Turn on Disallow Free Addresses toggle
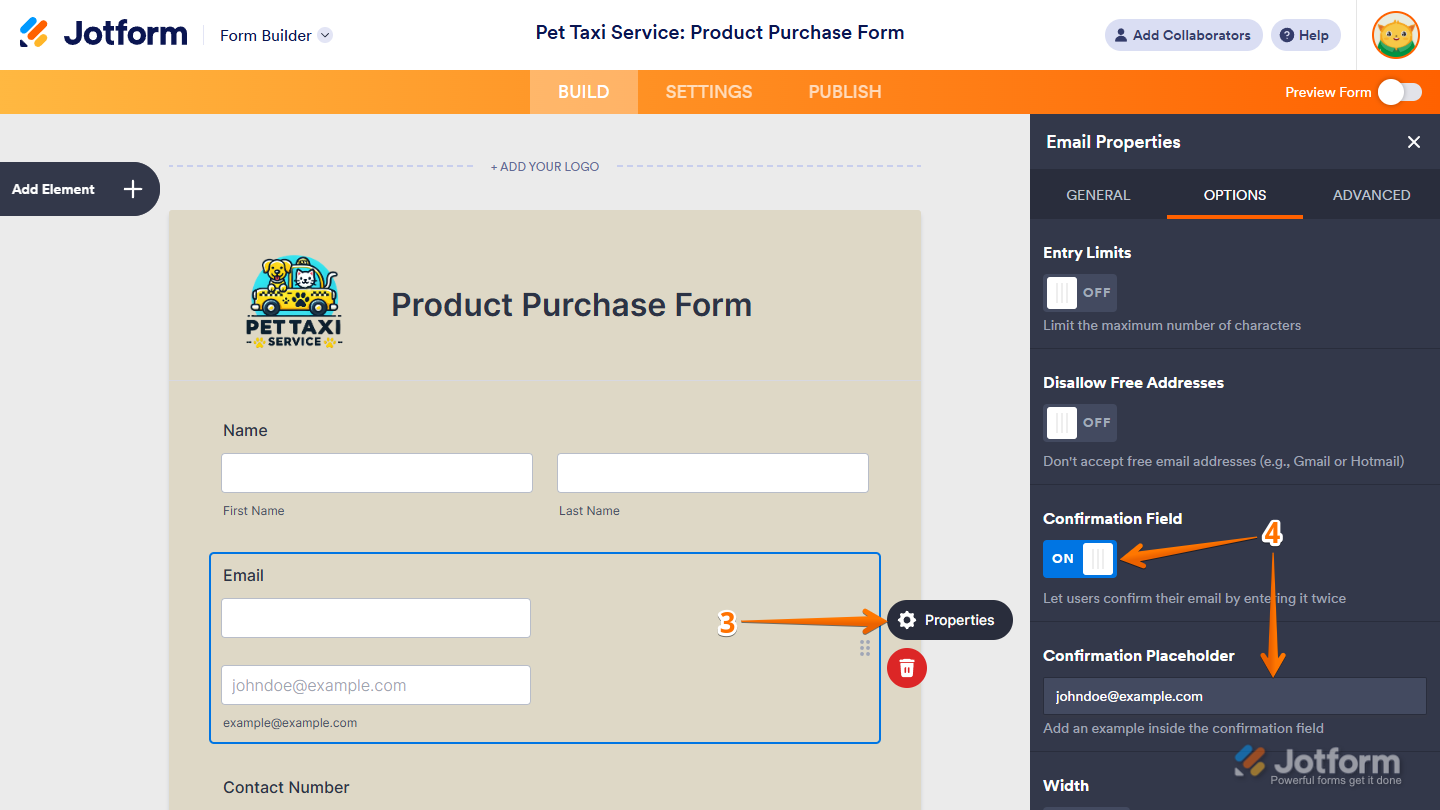 [1080, 423]
